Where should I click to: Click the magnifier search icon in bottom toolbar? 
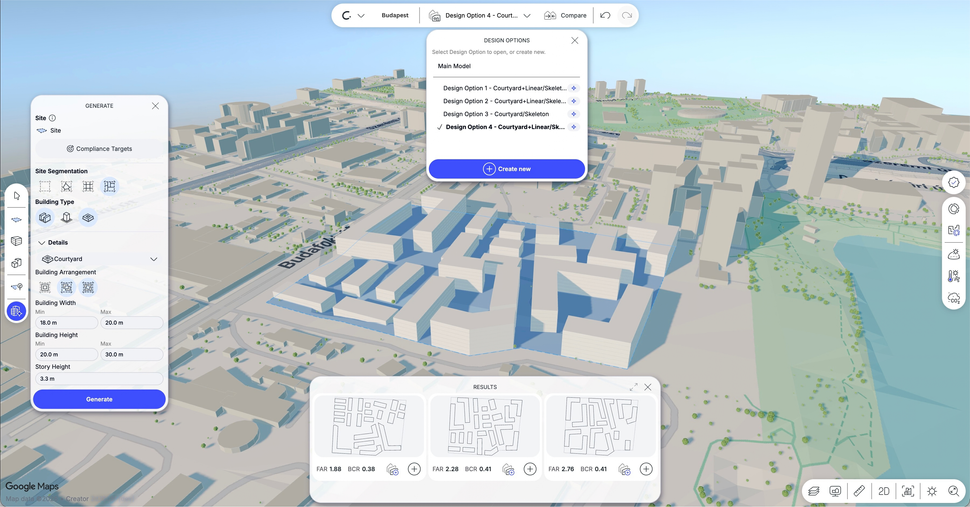(954, 491)
